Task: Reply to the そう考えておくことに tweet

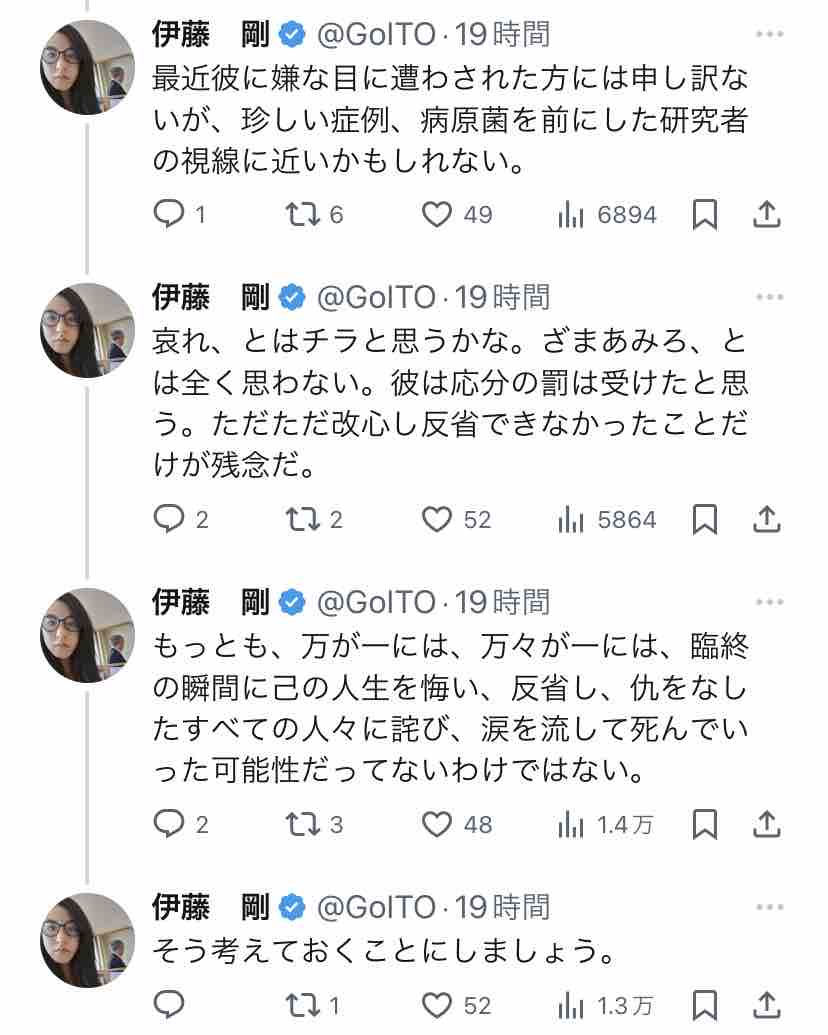Action: point(168,1004)
